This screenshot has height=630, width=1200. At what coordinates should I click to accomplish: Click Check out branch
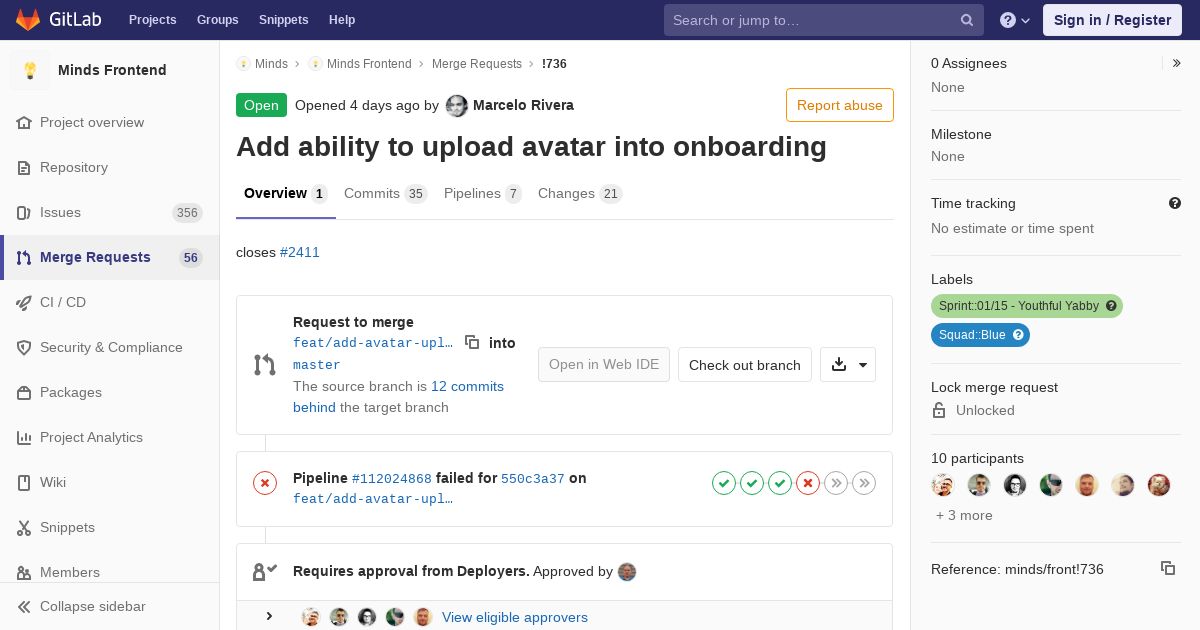(x=745, y=365)
